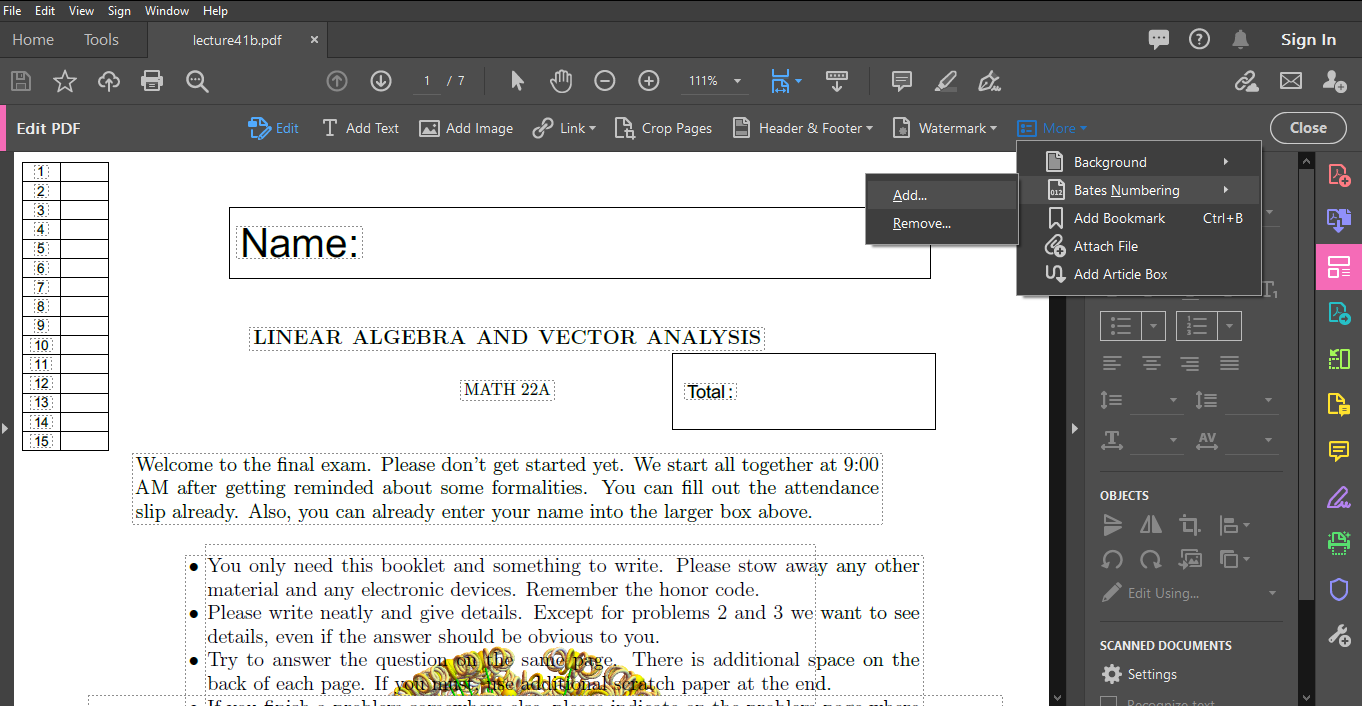Switch to the Tools tab
This screenshot has height=706, width=1362.
coord(101,40)
